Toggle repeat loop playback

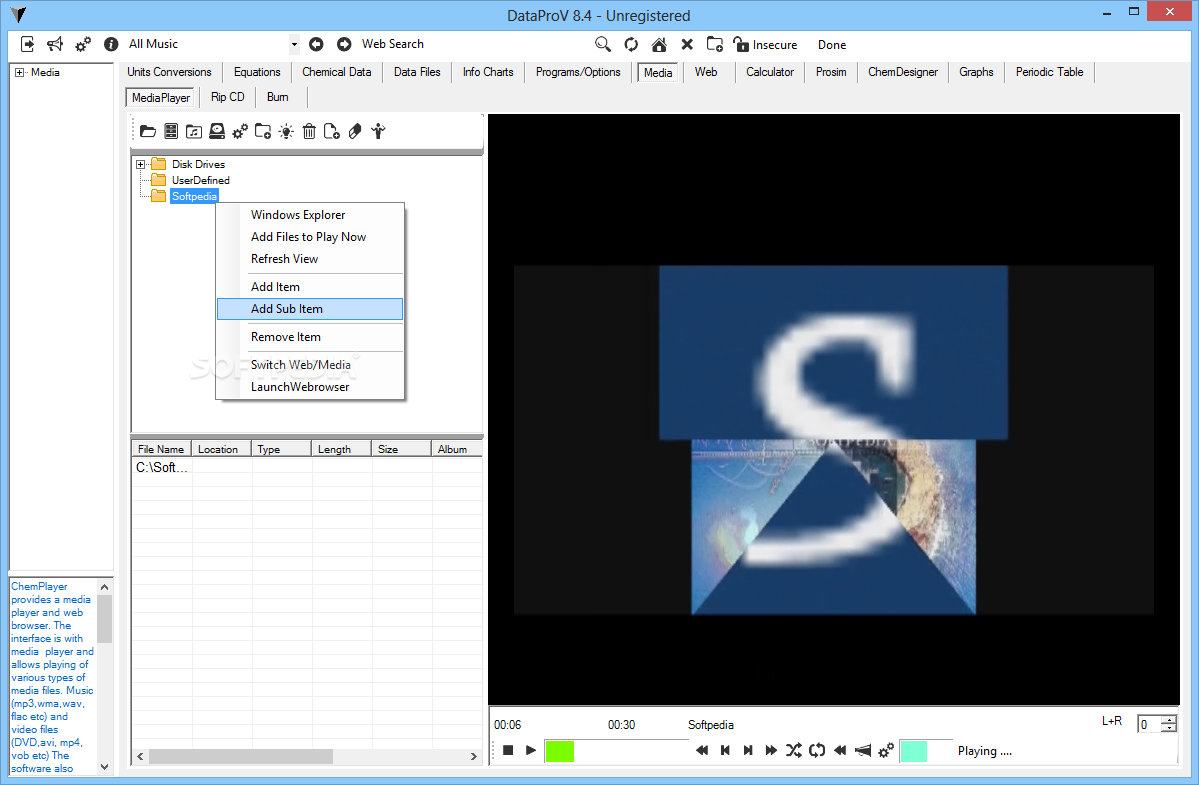[x=817, y=751]
